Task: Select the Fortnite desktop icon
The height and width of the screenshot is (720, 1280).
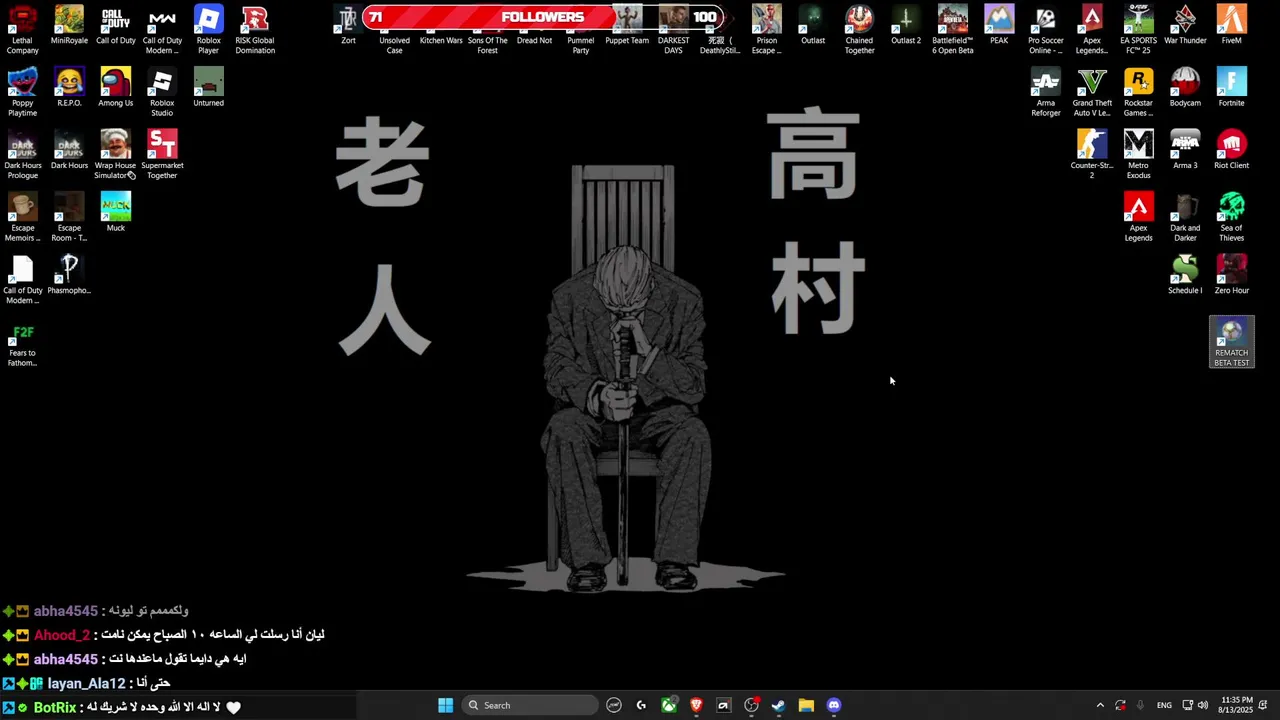Action: click(1231, 87)
